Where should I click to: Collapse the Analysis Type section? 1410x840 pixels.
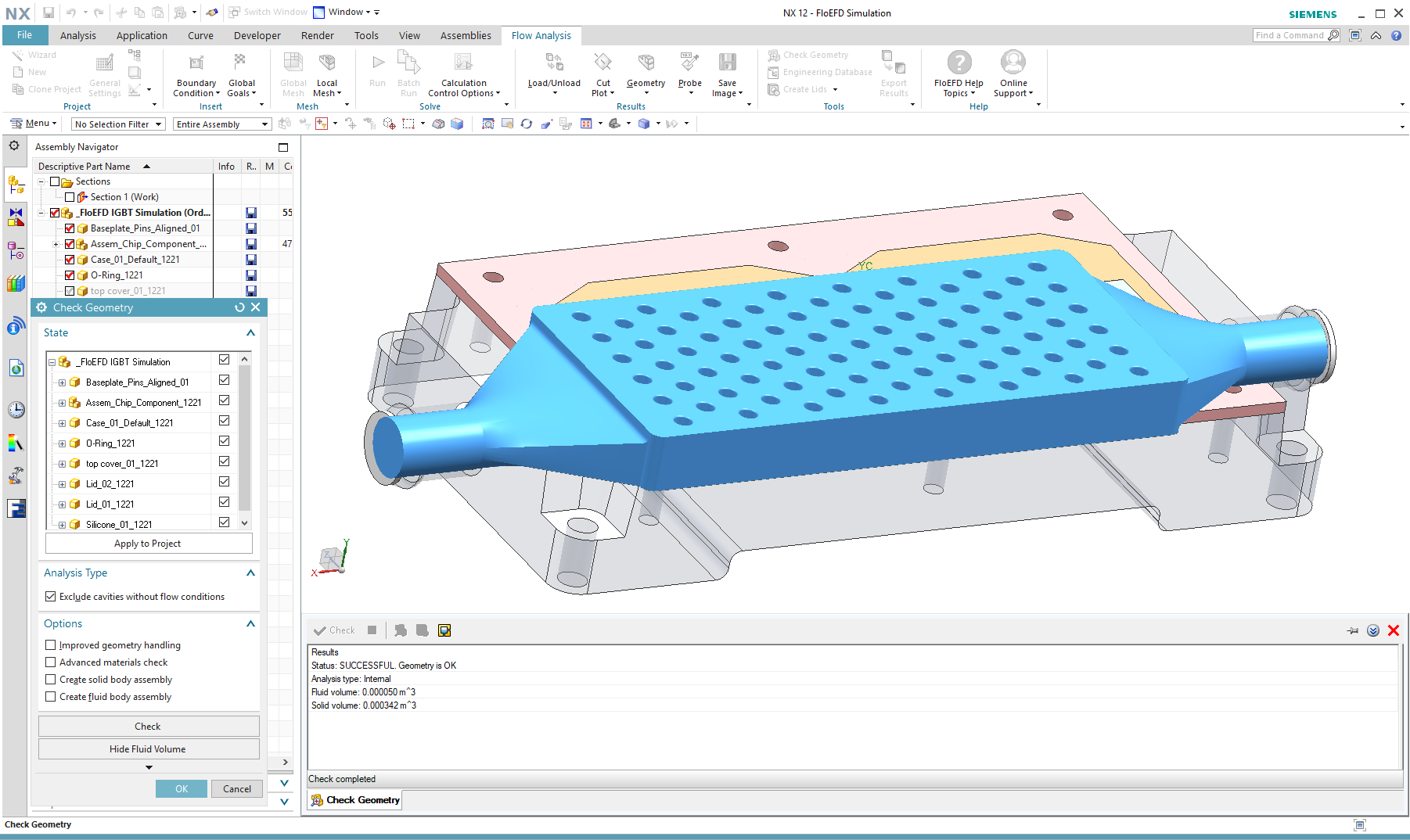point(250,573)
